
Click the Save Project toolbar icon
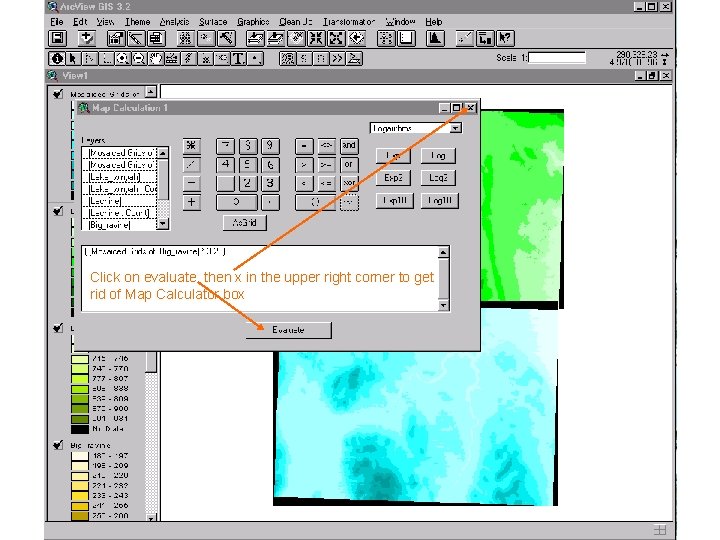click(58, 38)
